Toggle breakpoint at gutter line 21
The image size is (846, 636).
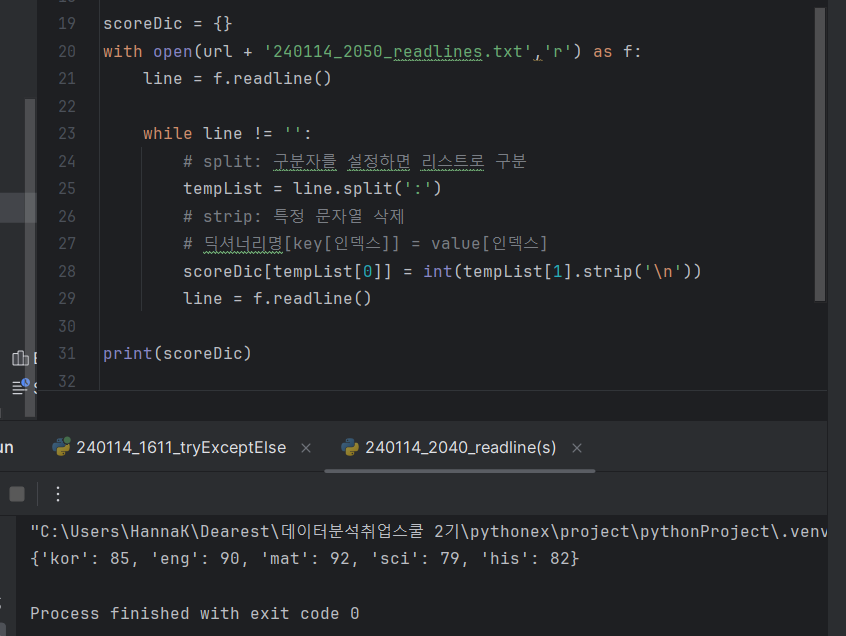[67, 79]
